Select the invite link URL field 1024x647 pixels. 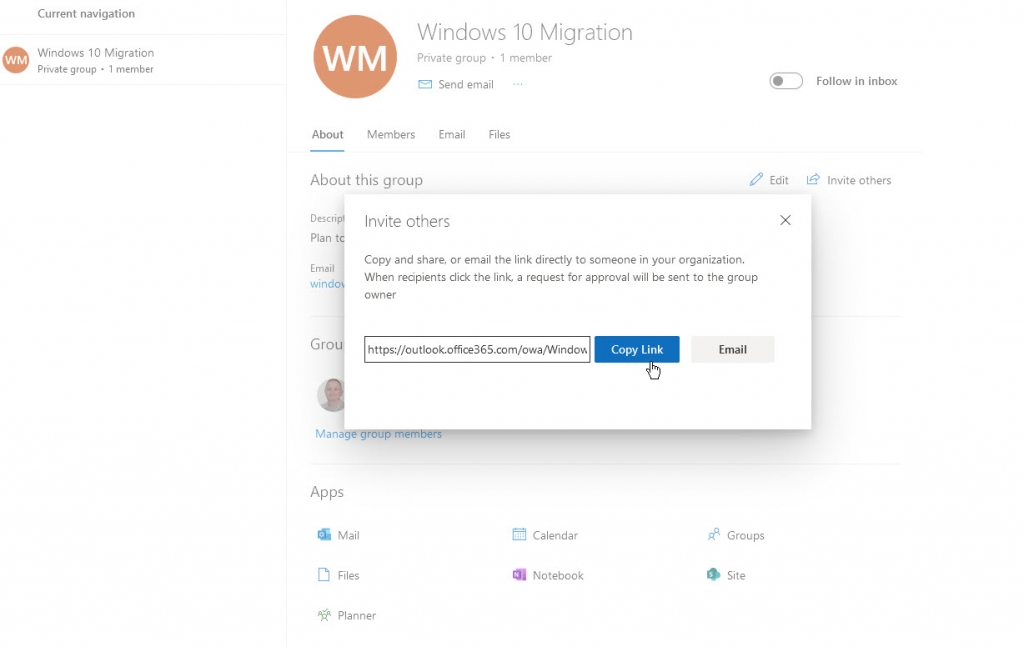pos(477,349)
